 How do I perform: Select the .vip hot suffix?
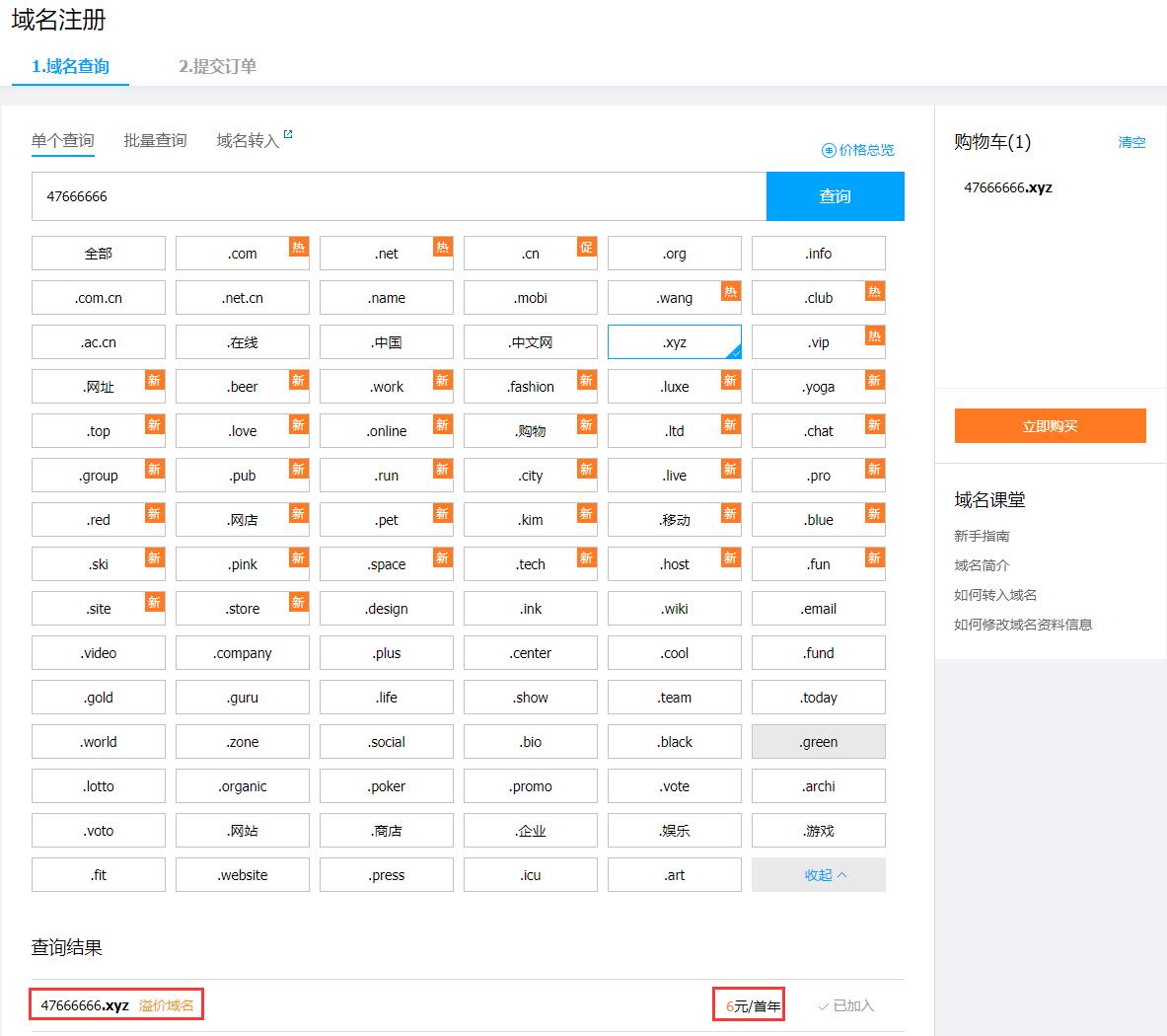[818, 342]
